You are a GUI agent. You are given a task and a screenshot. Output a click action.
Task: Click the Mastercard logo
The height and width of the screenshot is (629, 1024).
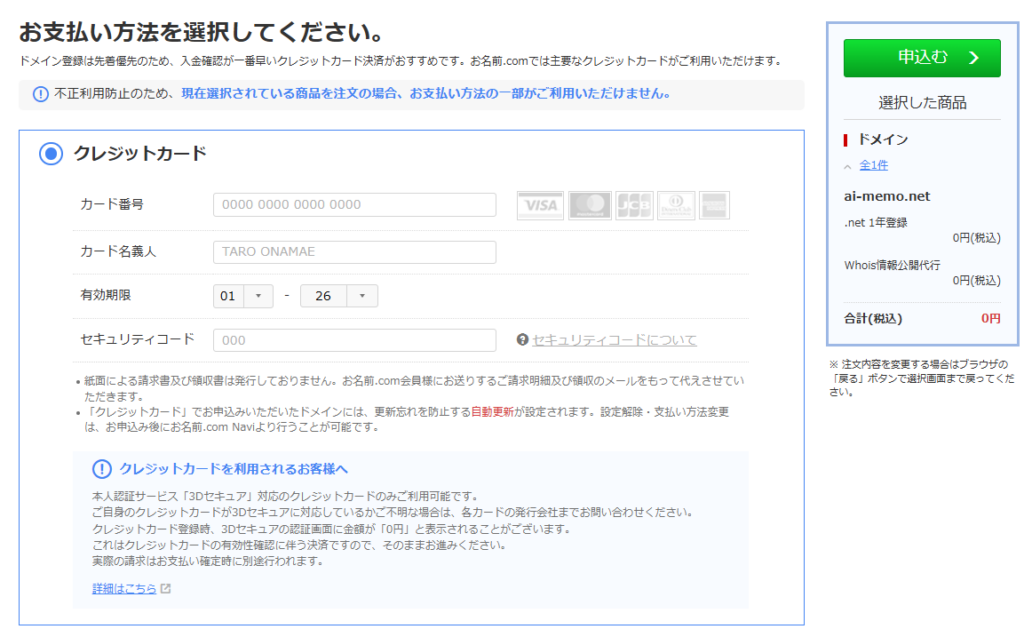[589, 205]
